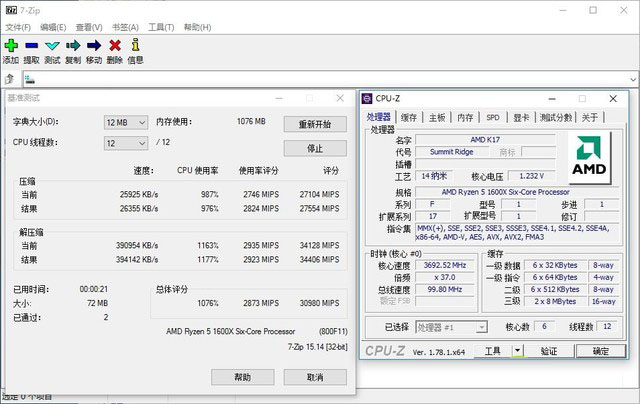
Task: Click the AMD K17 name field
Action: coord(485,140)
